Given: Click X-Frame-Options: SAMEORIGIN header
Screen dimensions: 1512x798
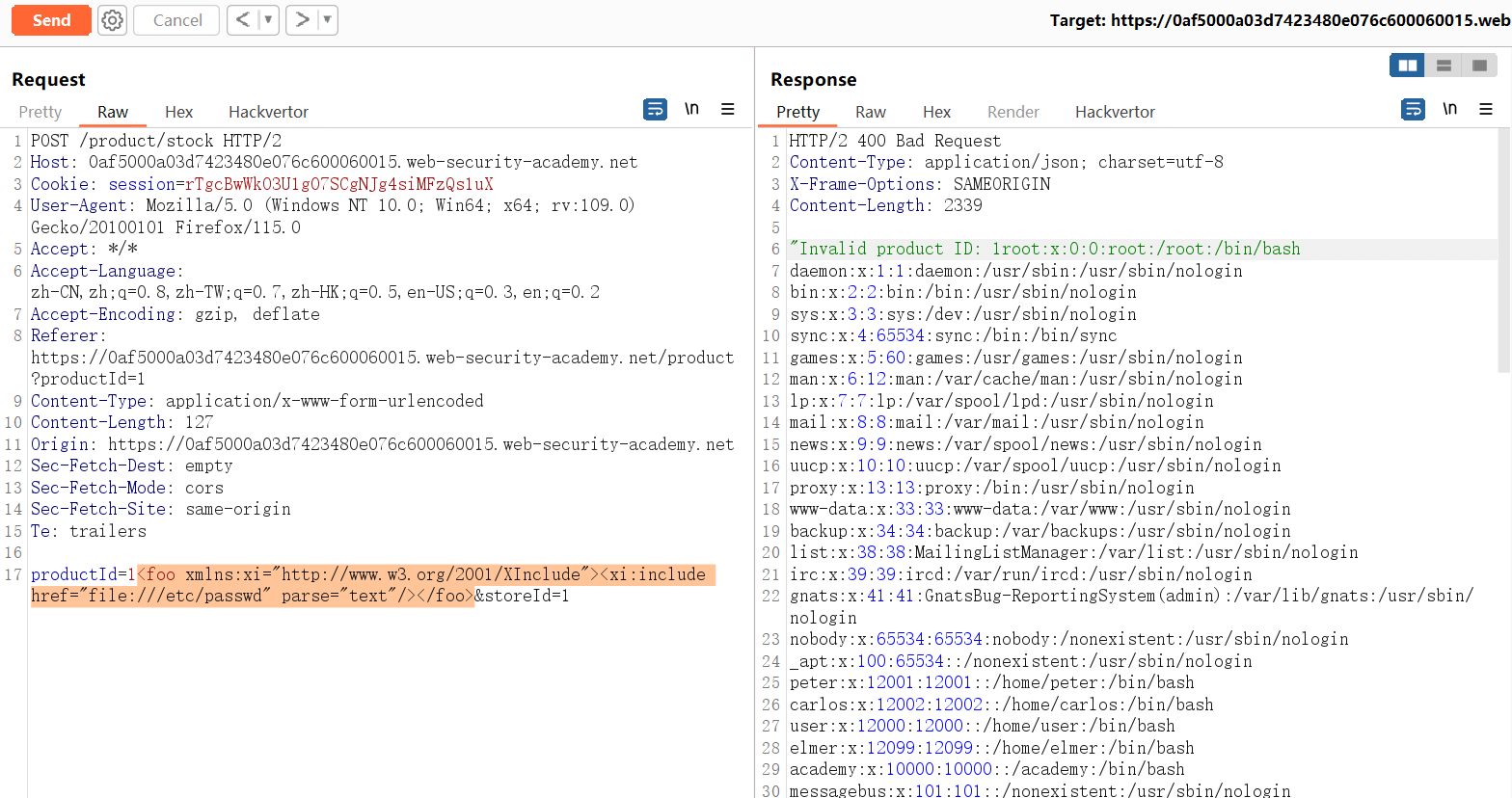Looking at the screenshot, I should pyautogui.click(x=920, y=184).
